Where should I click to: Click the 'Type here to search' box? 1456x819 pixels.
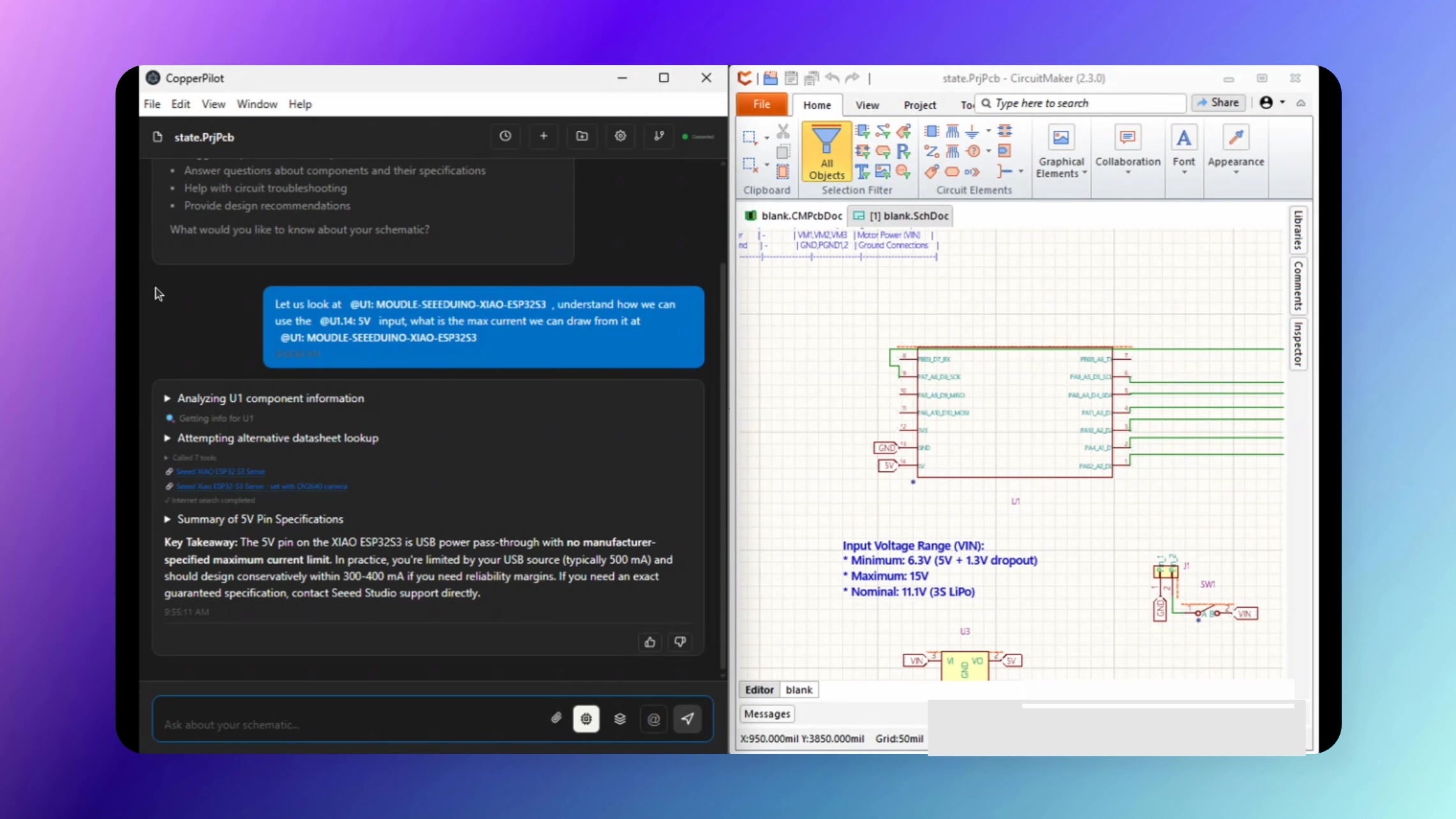coord(1081,103)
